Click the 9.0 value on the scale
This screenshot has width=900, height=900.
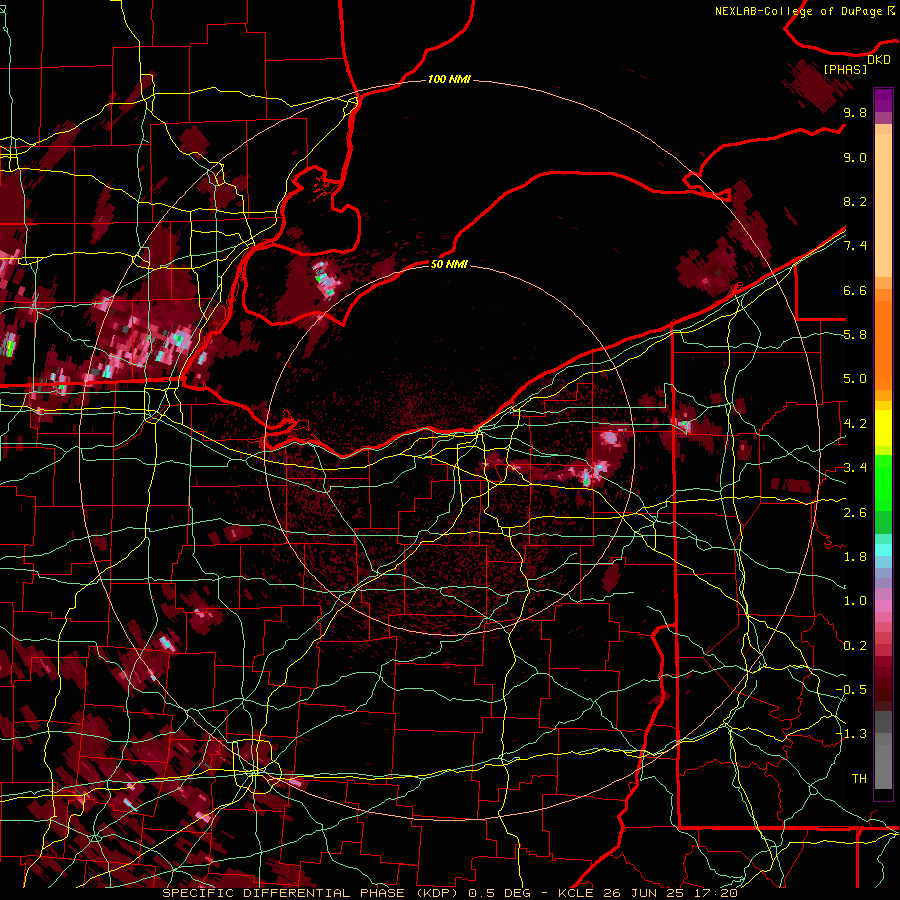click(855, 157)
